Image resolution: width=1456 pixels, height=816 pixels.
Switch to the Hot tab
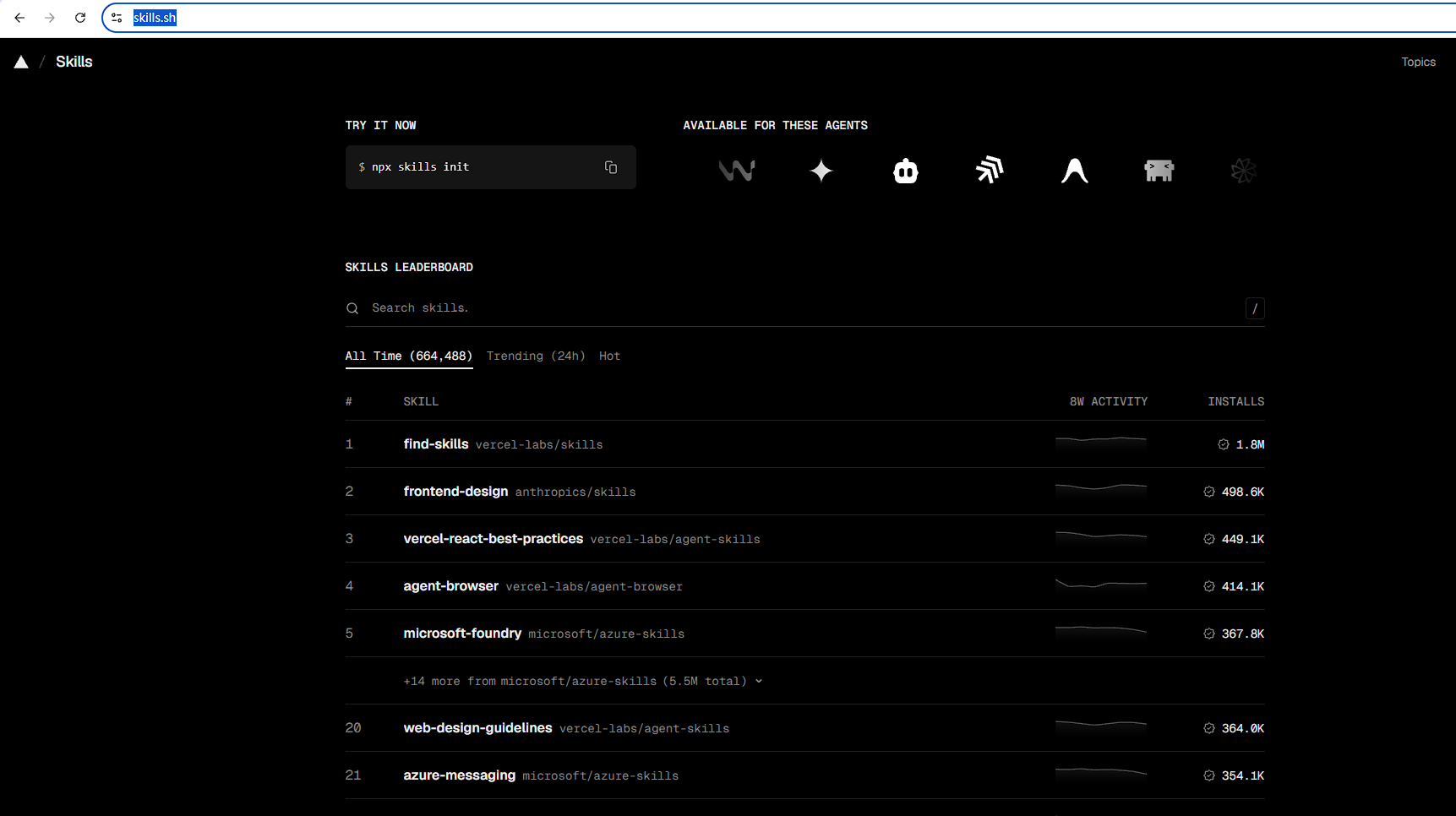pyautogui.click(x=610, y=356)
